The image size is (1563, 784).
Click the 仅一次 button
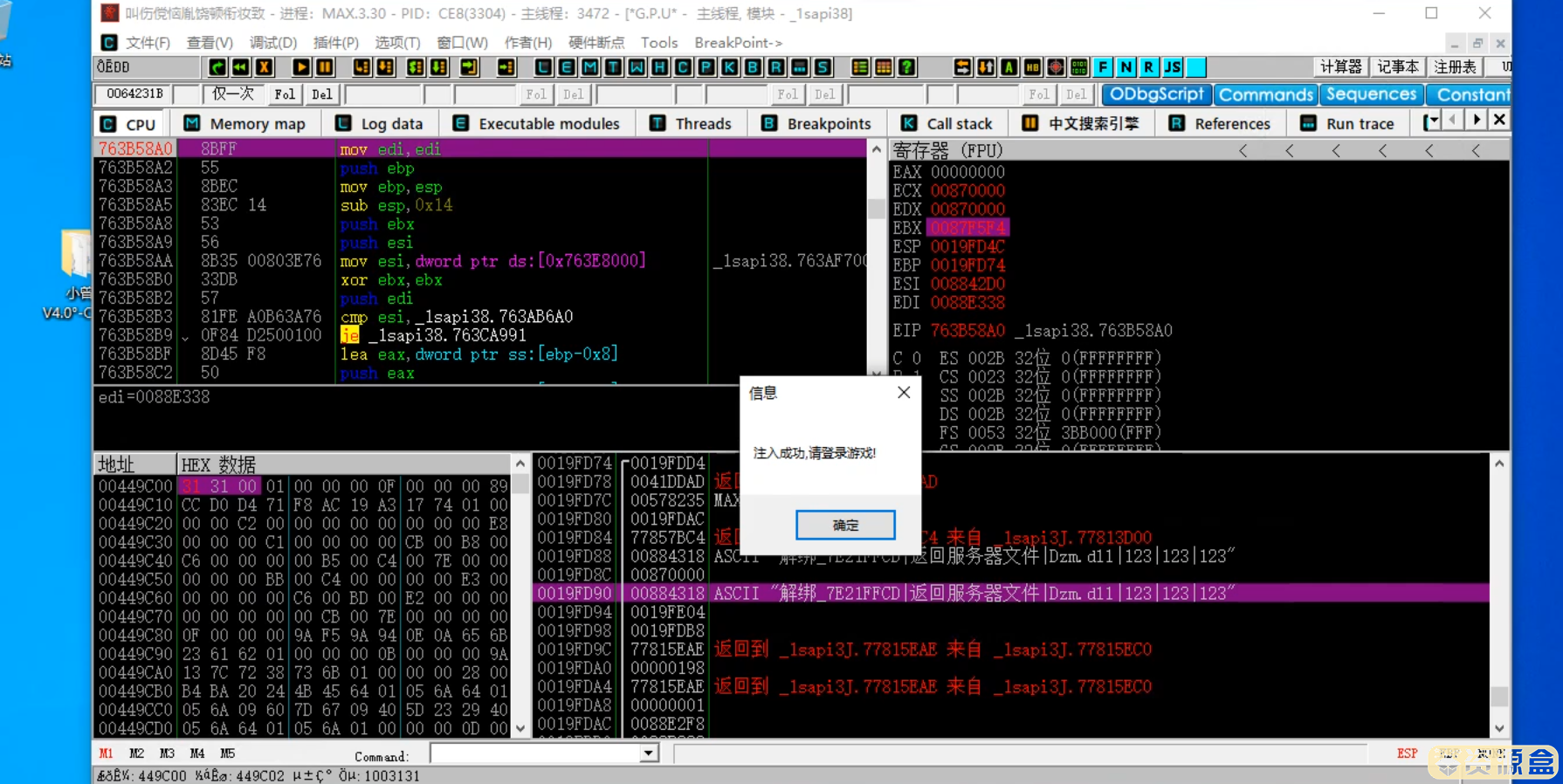pos(233,94)
